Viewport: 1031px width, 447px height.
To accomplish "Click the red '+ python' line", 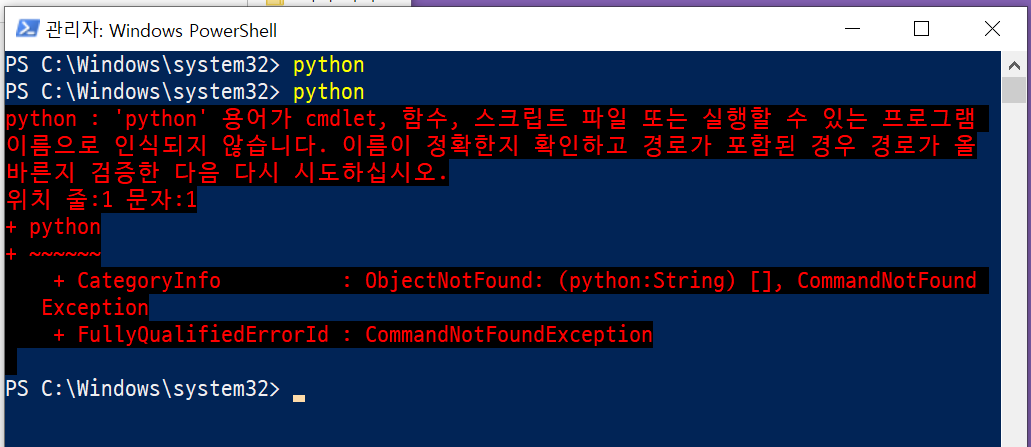I will [53, 227].
